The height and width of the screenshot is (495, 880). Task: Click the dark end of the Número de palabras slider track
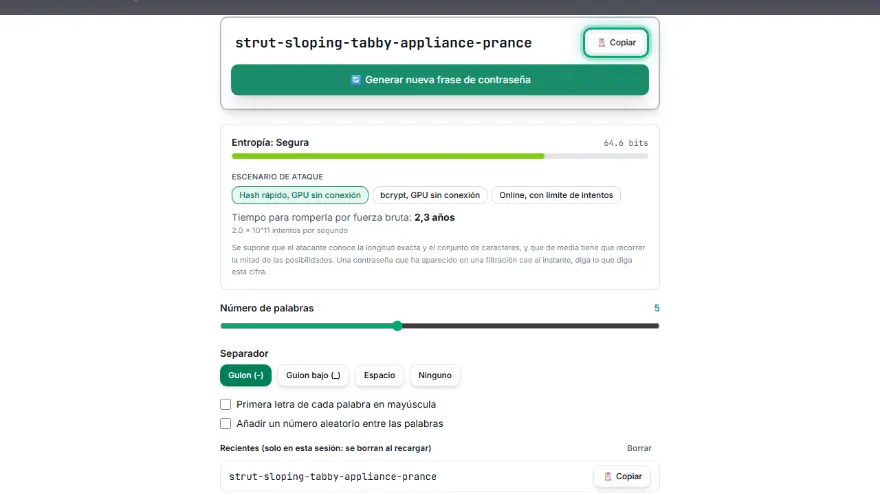[x=530, y=326]
